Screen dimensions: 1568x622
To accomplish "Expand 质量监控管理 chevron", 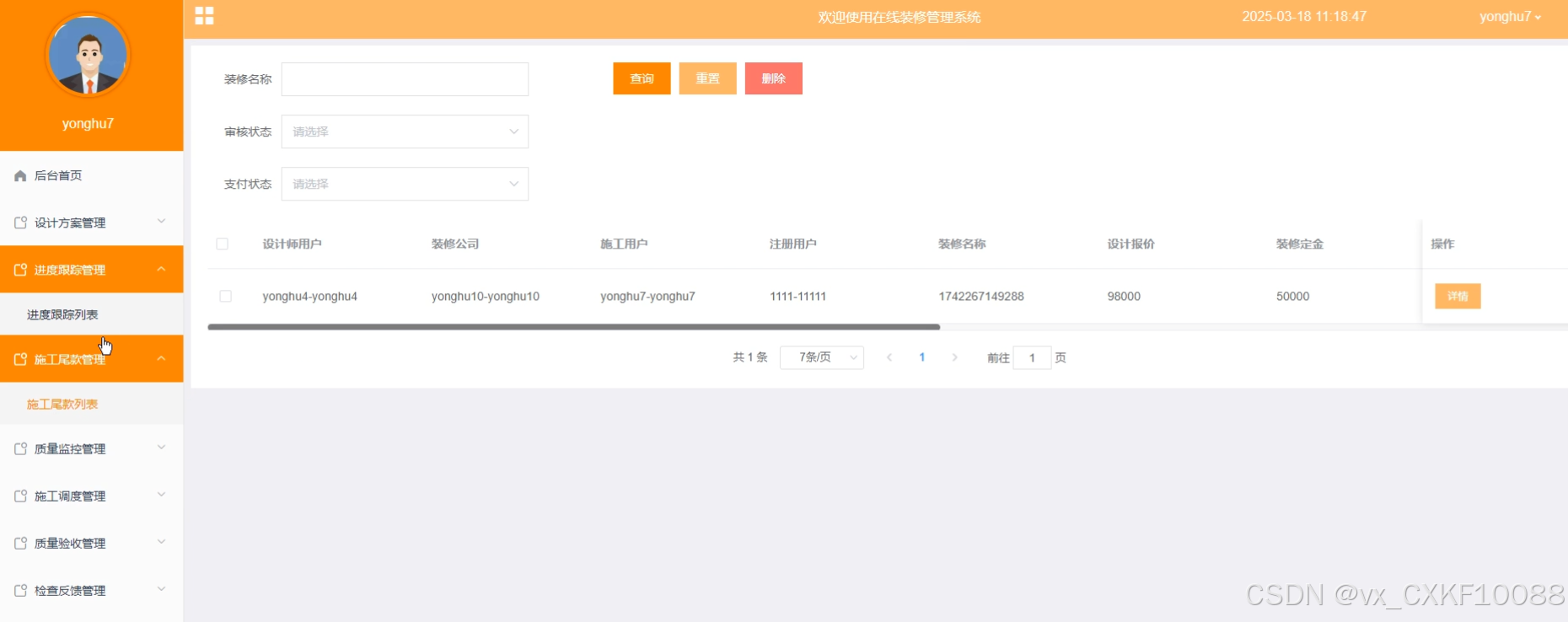I will click(161, 448).
